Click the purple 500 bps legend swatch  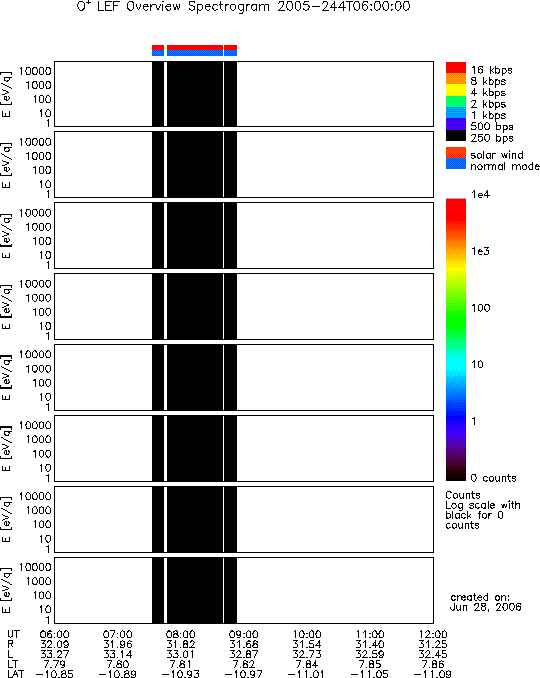pyautogui.click(x=456, y=124)
